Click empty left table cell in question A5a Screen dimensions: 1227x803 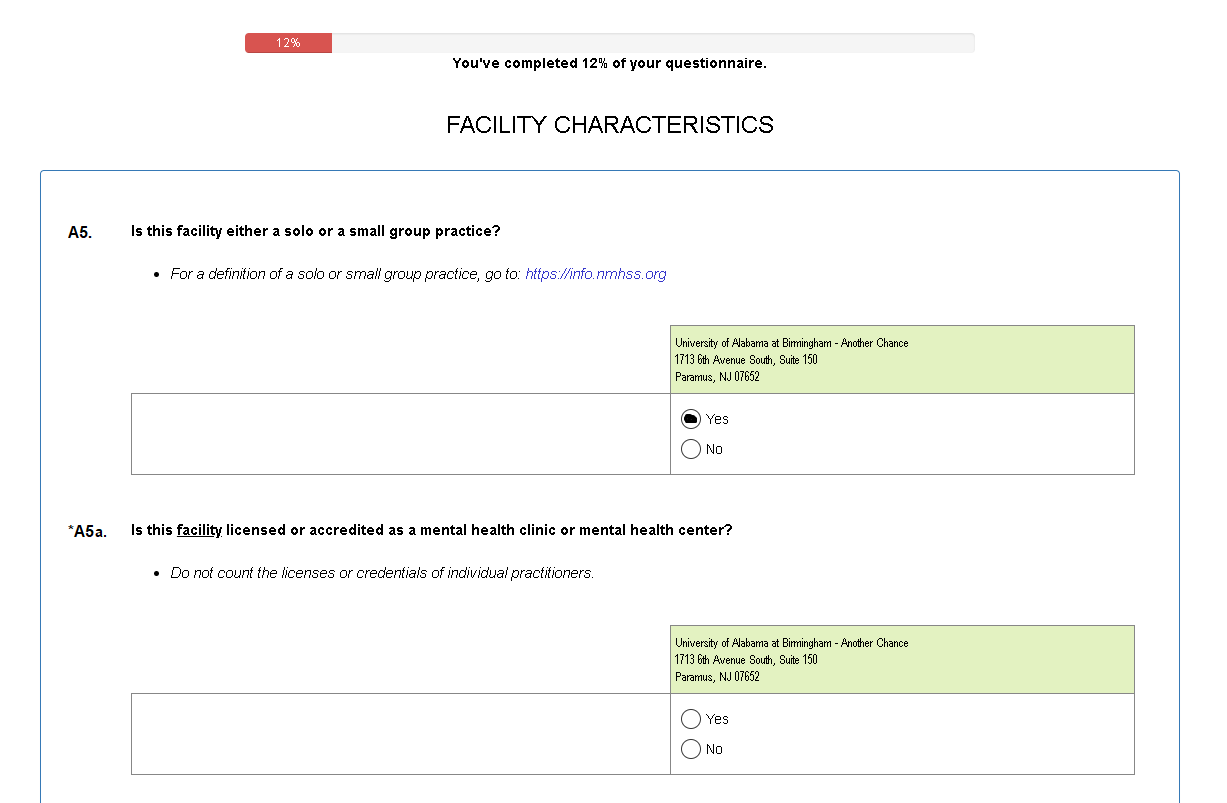click(x=400, y=734)
